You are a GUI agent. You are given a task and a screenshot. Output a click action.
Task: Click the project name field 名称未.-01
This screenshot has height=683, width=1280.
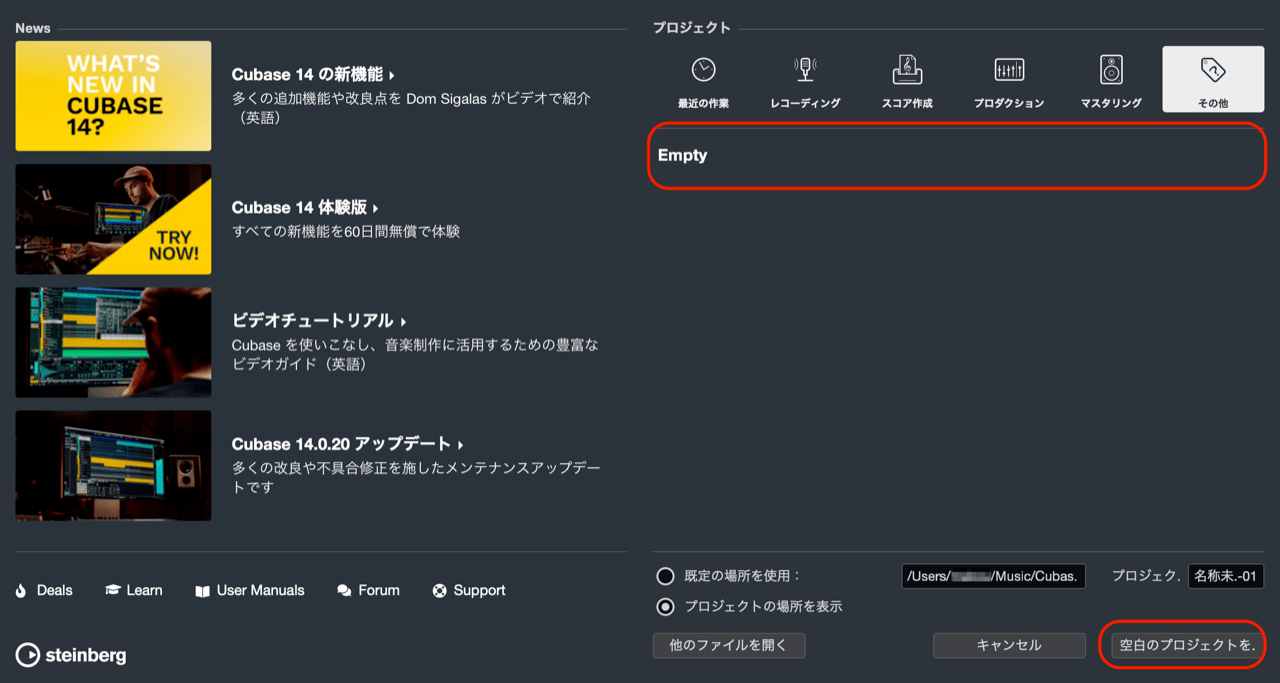[1225, 576]
